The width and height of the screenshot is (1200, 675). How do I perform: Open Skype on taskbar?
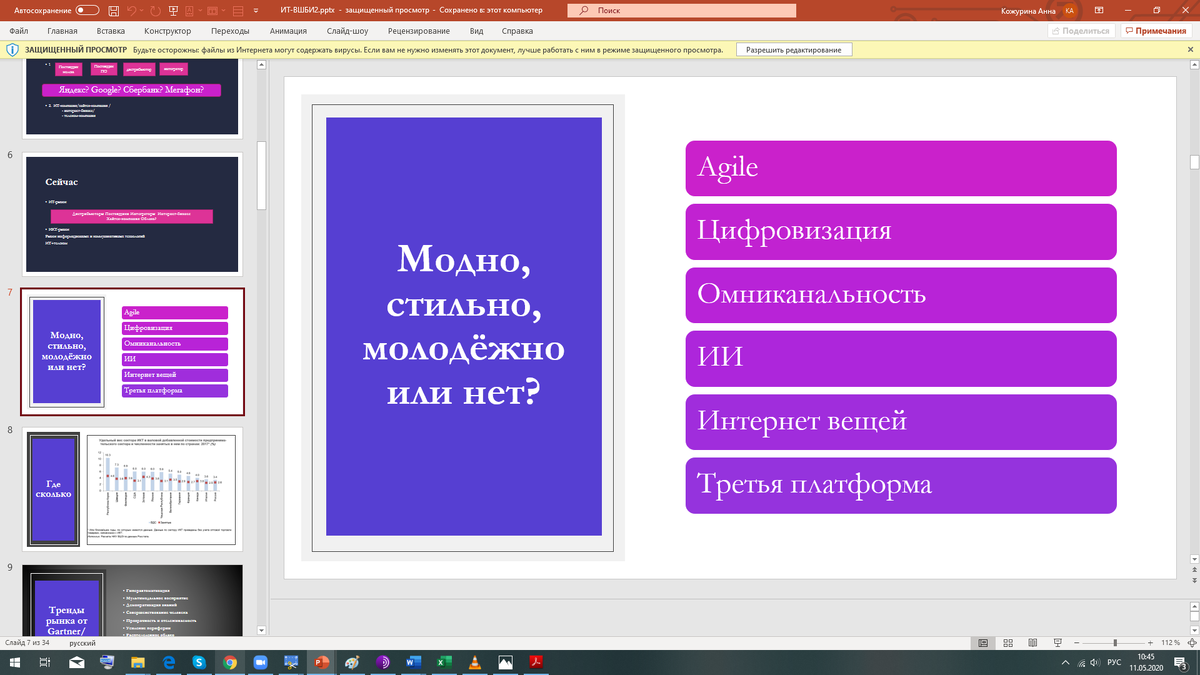(199, 662)
